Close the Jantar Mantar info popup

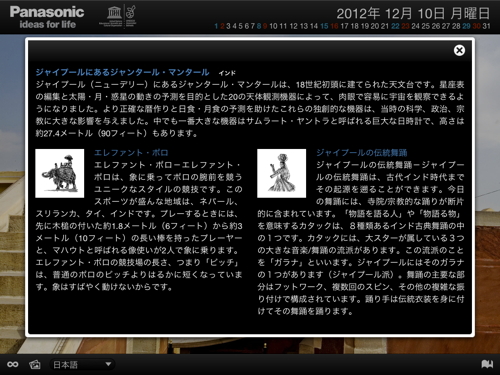pos(459,50)
